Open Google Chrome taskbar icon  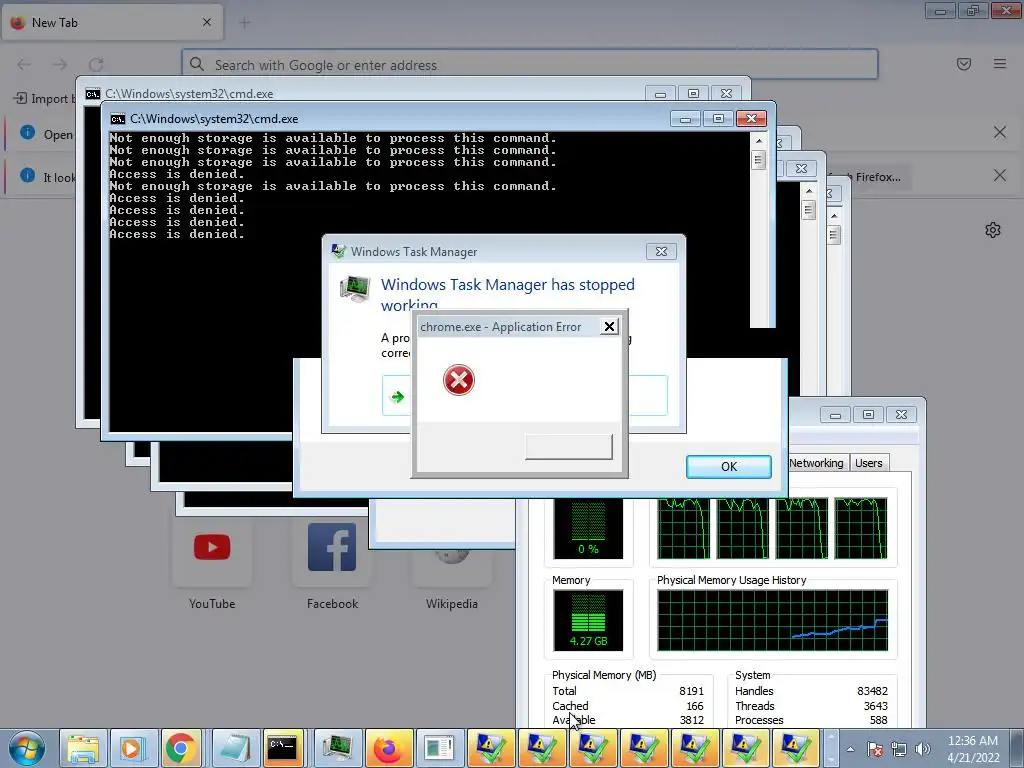click(181, 748)
